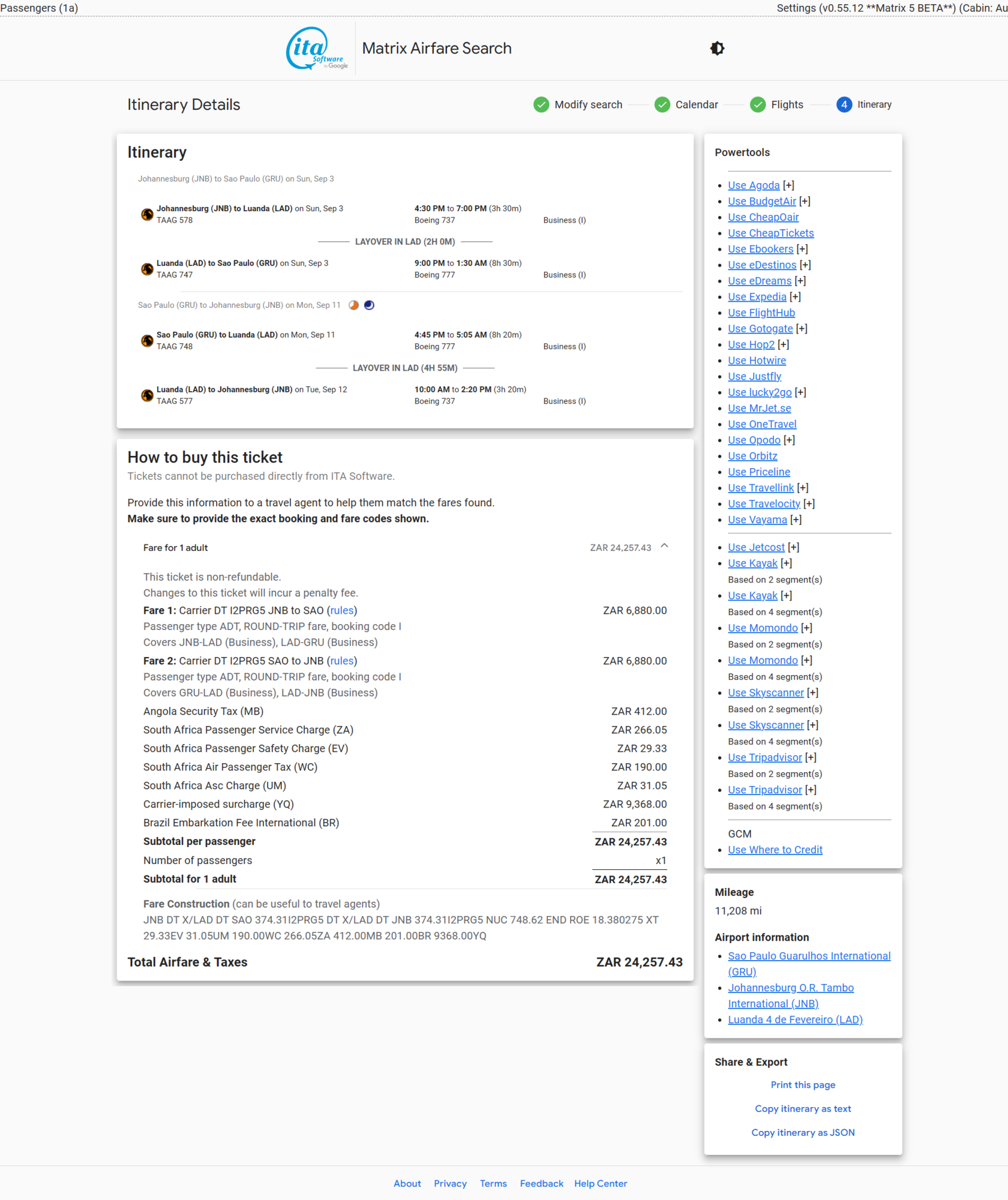
Task: Open the Help Center footer link
Action: 600,1184
